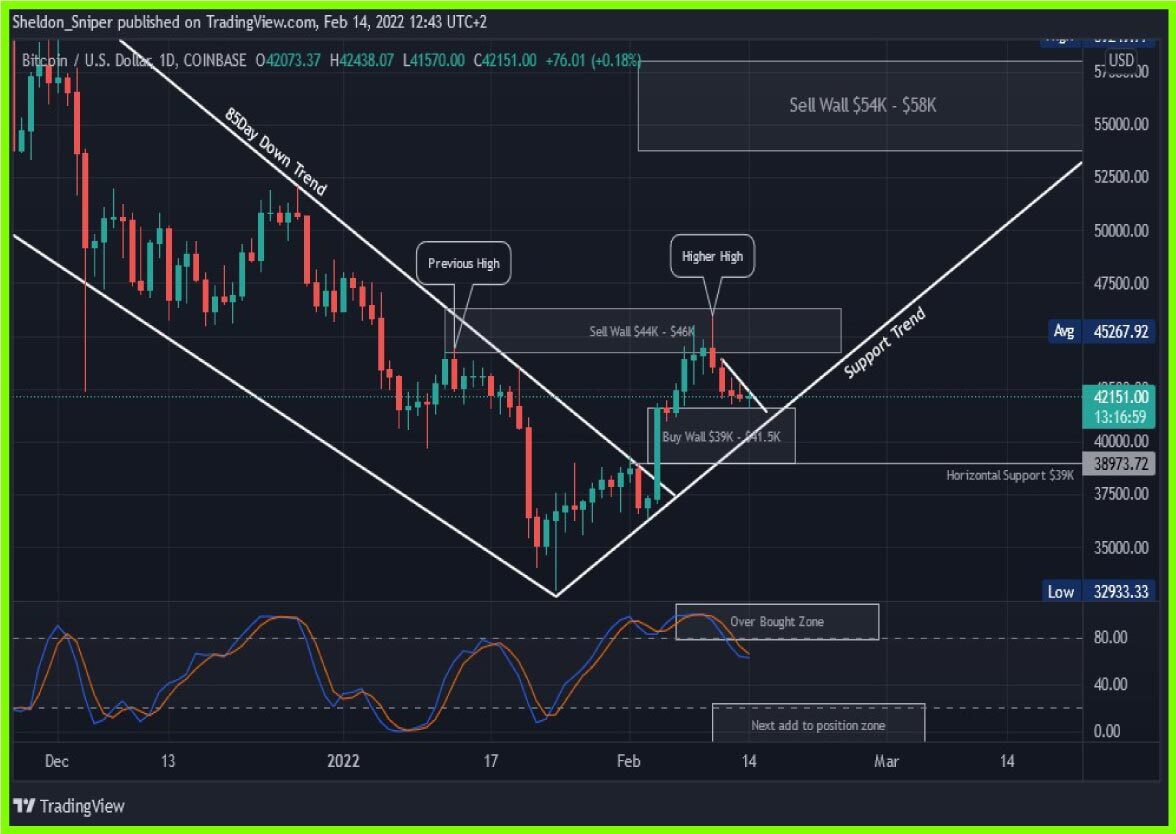The width and height of the screenshot is (1176, 834).
Task: Select the Sell Wall $44K - $46K zone label
Action: coord(642,331)
